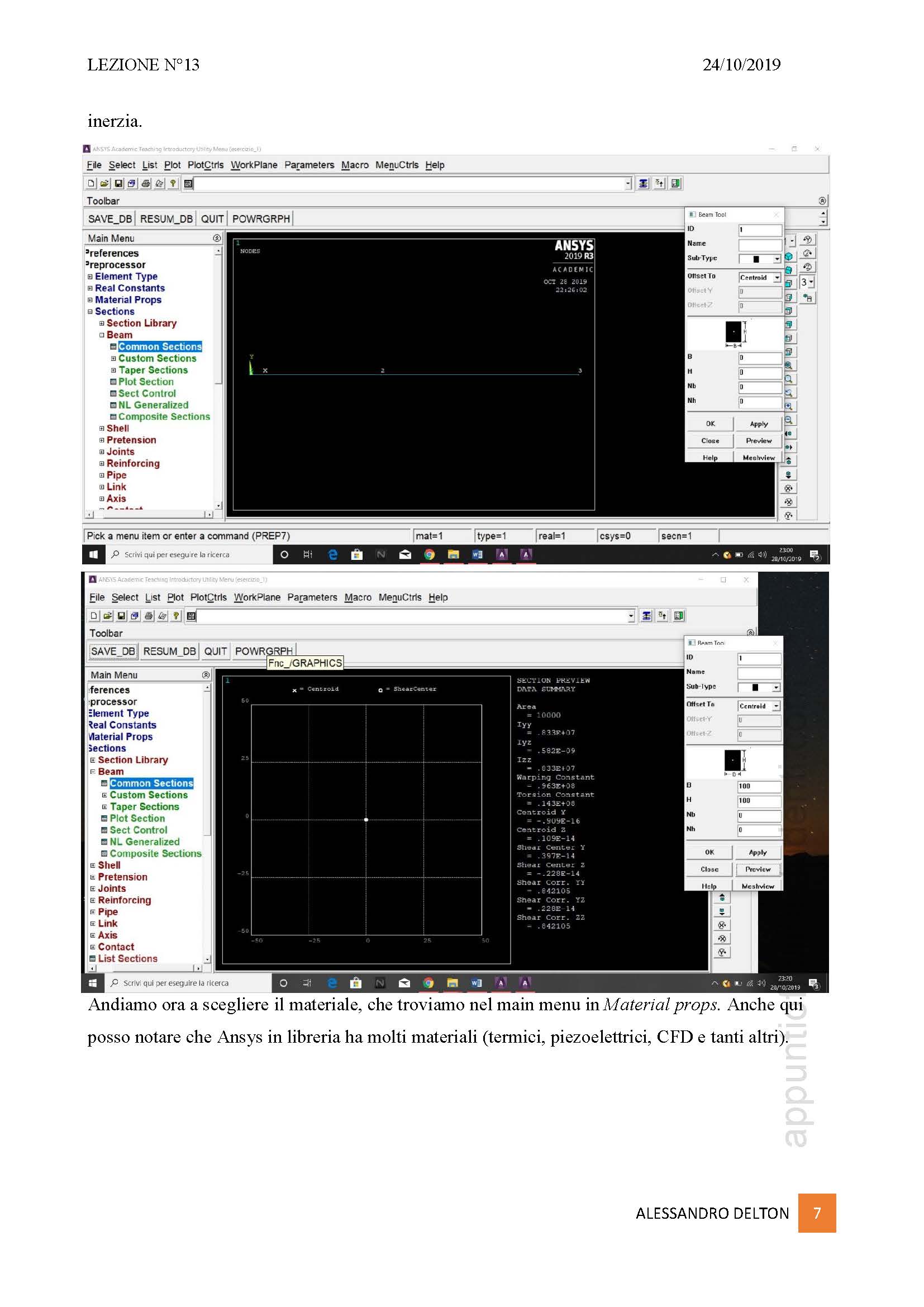
Task: Open rotation rate dropdown showing 3
Action: (x=807, y=282)
